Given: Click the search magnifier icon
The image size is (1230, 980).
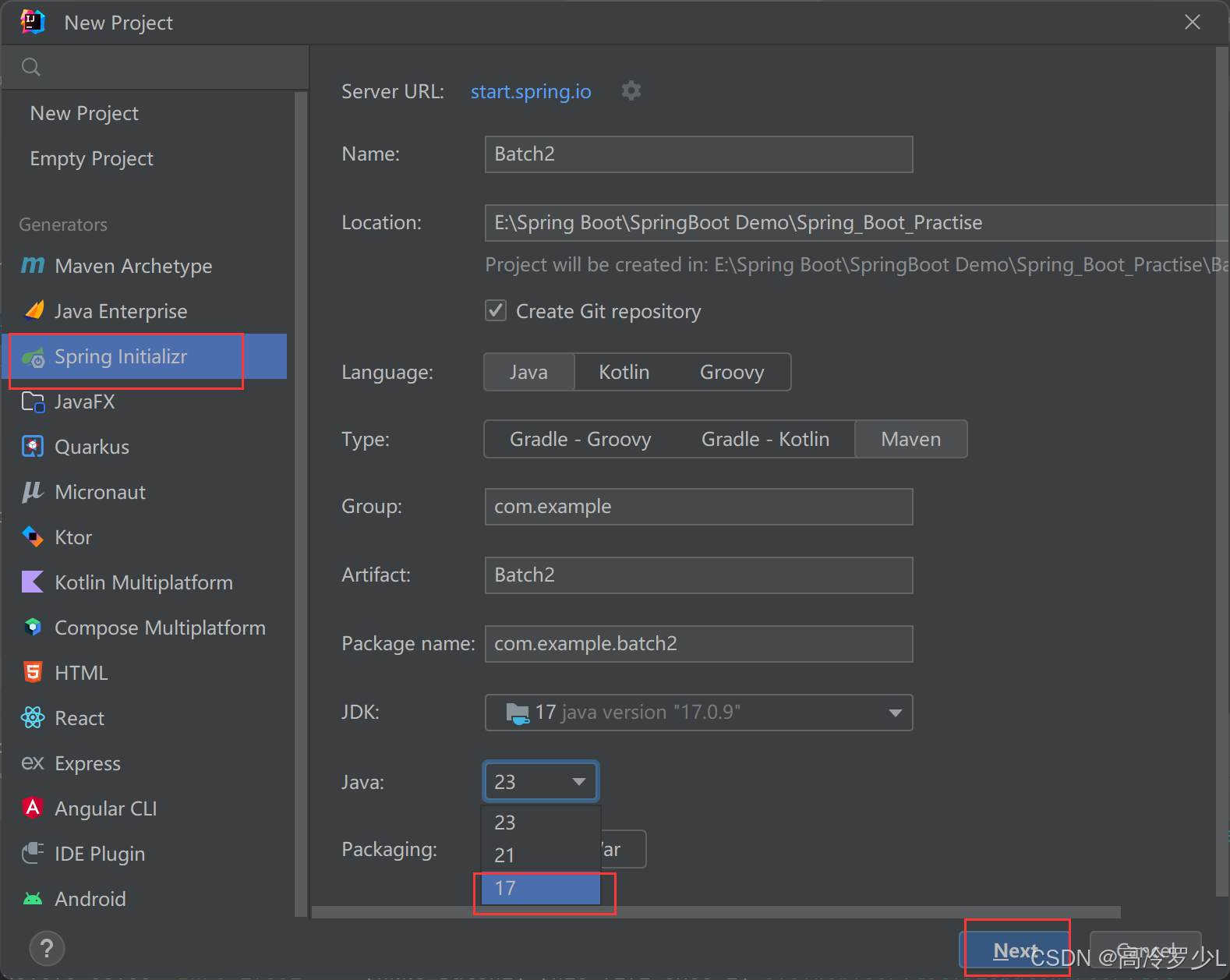Looking at the screenshot, I should coord(31,67).
